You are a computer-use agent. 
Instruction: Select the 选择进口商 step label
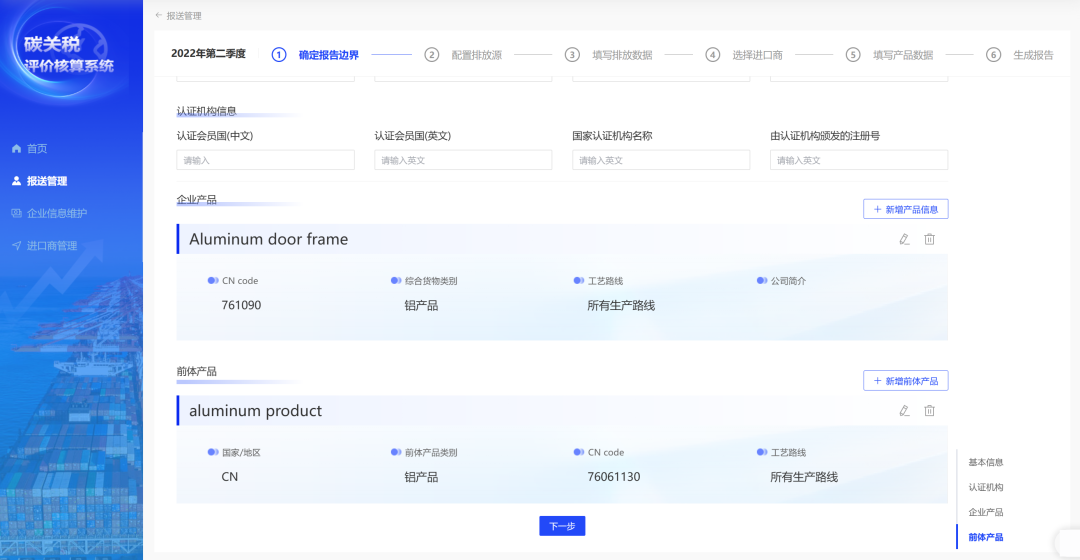coord(758,54)
